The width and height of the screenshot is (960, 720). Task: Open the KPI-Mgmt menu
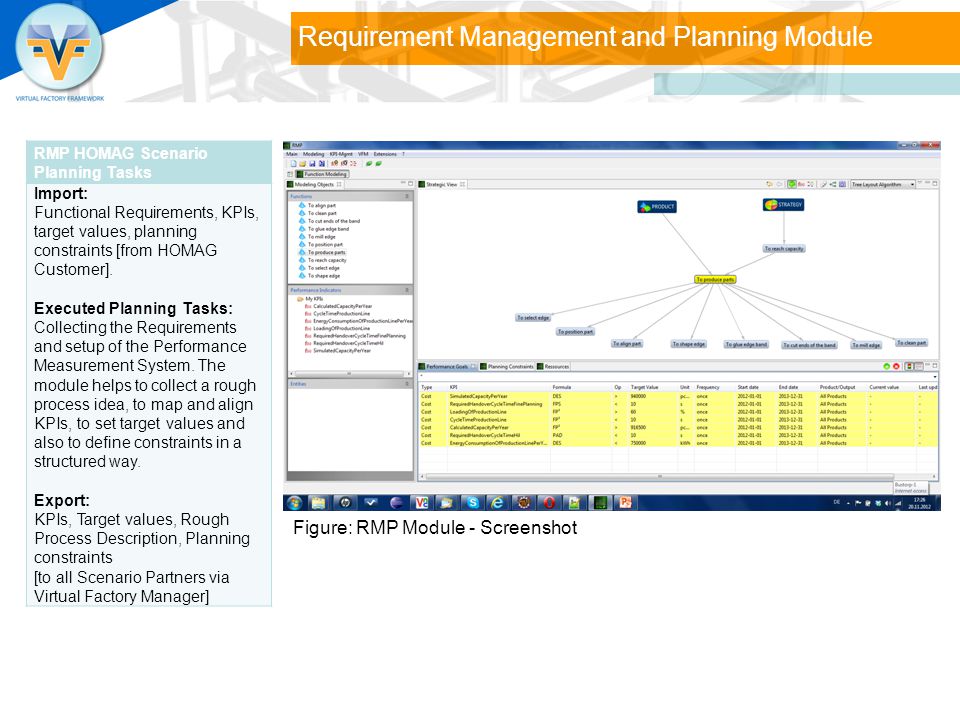pos(341,154)
